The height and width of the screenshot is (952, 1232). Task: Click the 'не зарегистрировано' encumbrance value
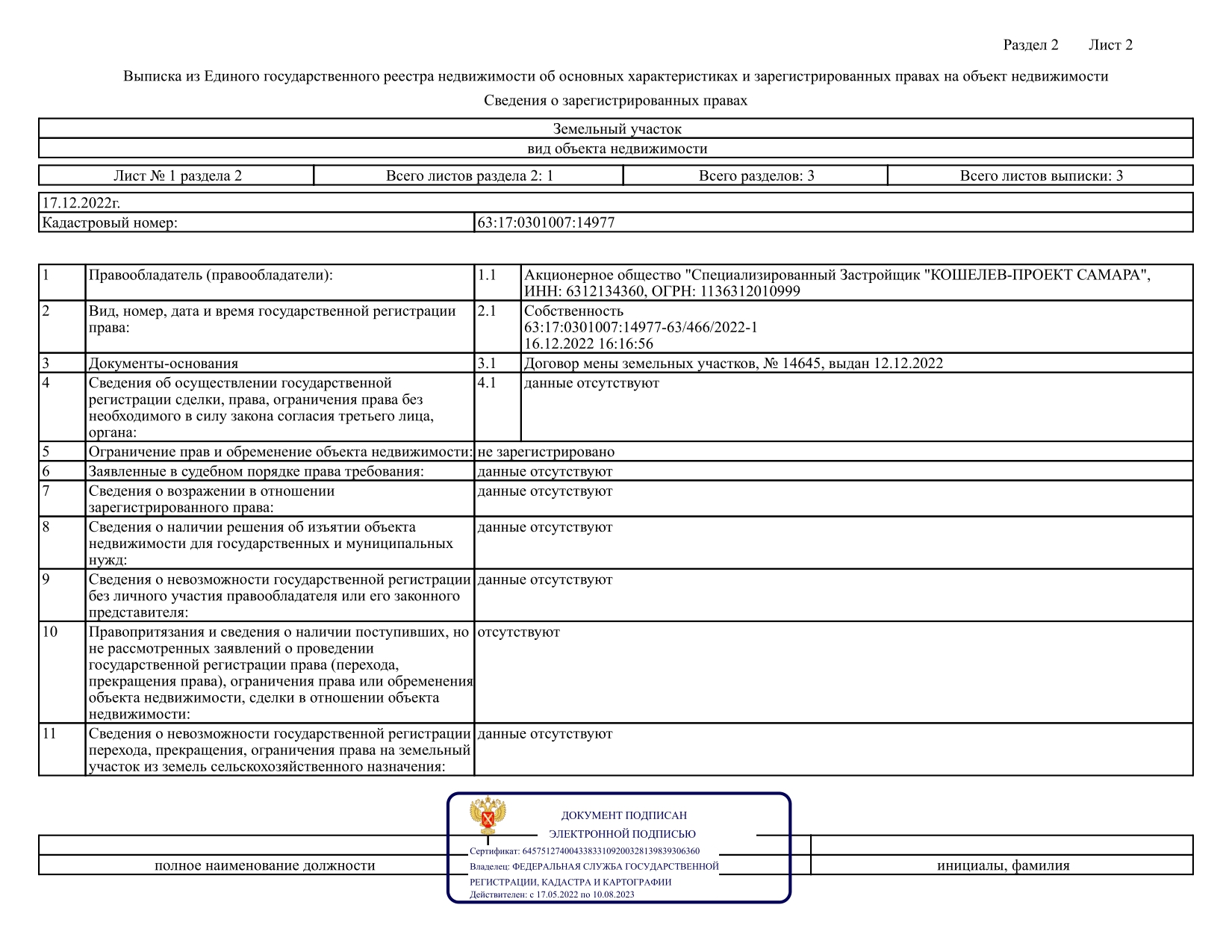pyautogui.click(x=546, y=452)
